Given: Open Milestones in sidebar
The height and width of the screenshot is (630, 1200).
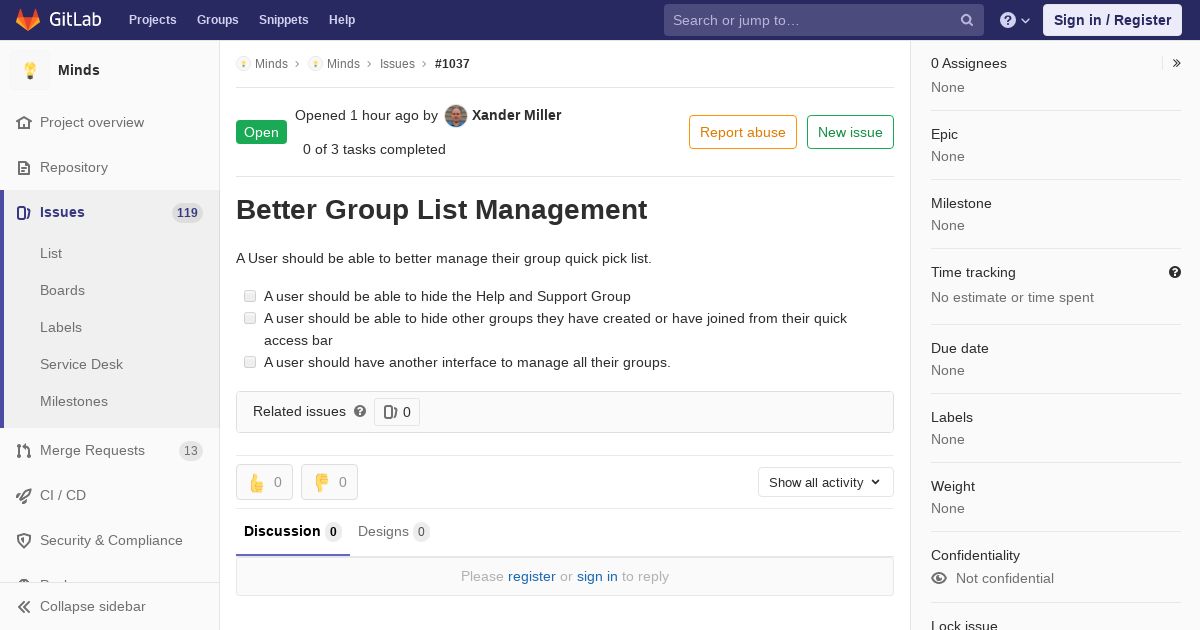Looking at the screenshot, I should click(74, 401).
